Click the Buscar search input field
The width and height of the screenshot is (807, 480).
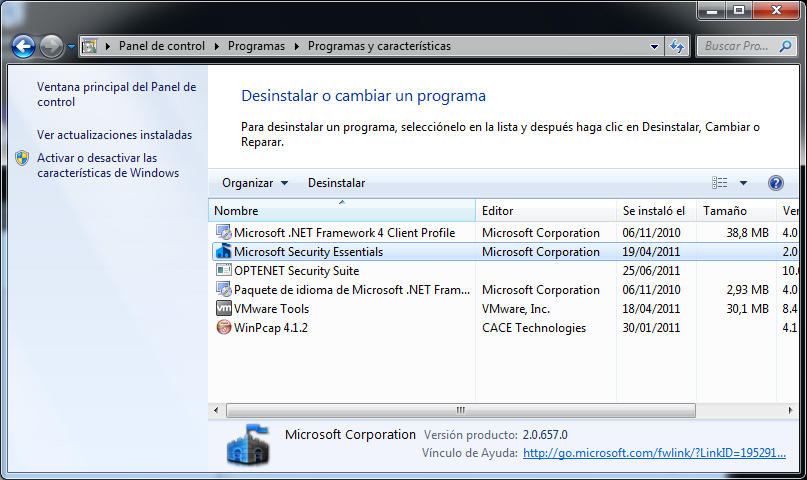click(x=735, y=46)
